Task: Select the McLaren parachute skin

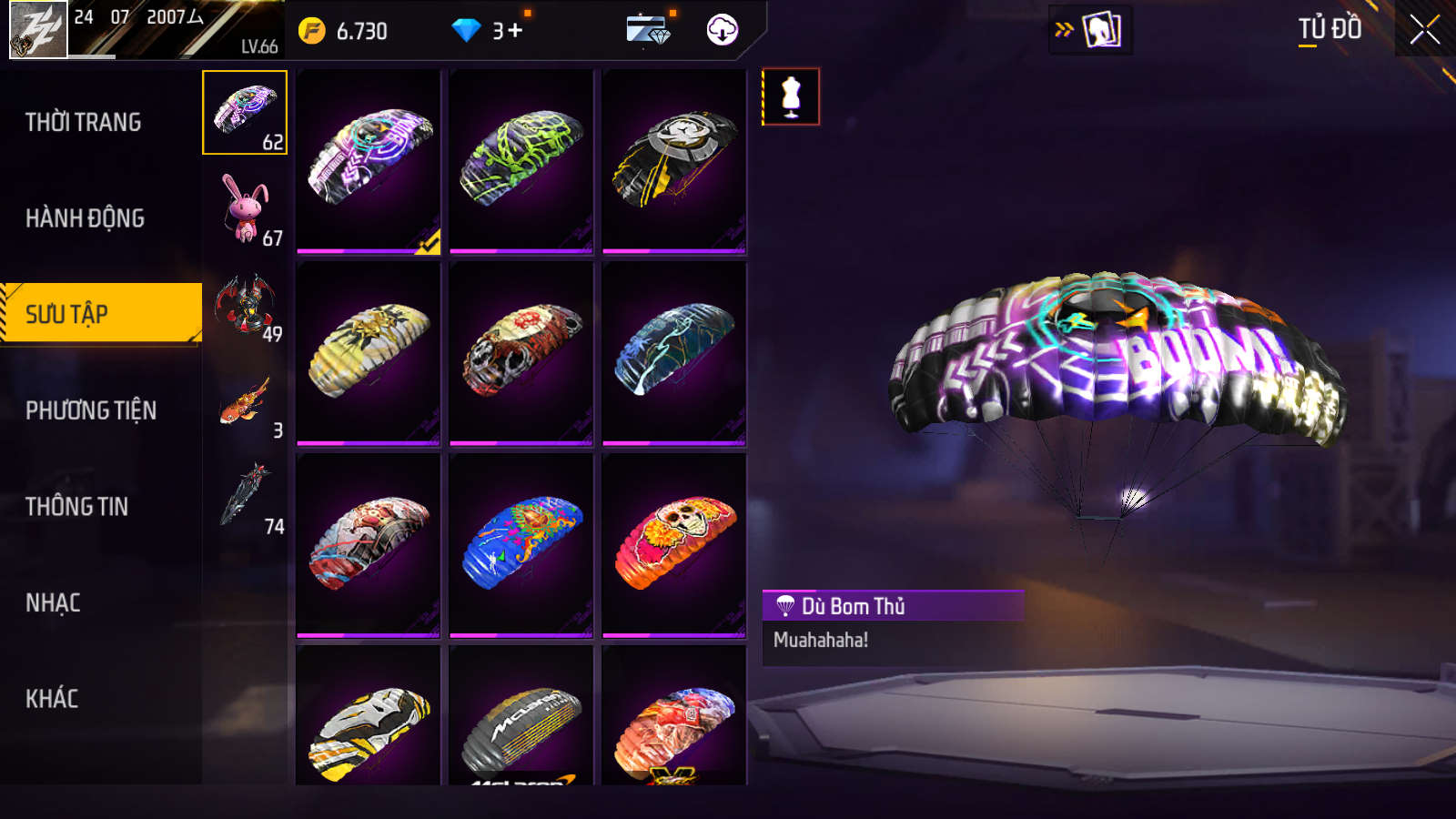Action: point(521,715)
